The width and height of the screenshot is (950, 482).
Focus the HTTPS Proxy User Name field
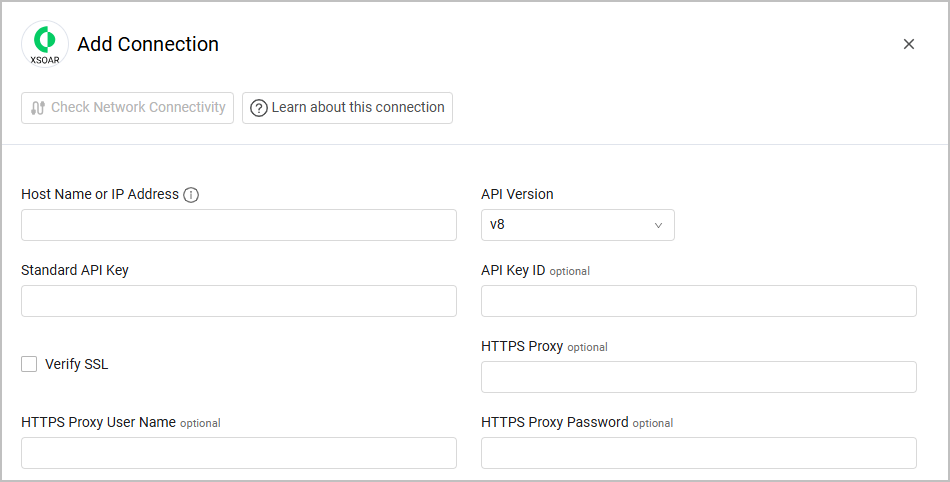(x=238, y=453)
